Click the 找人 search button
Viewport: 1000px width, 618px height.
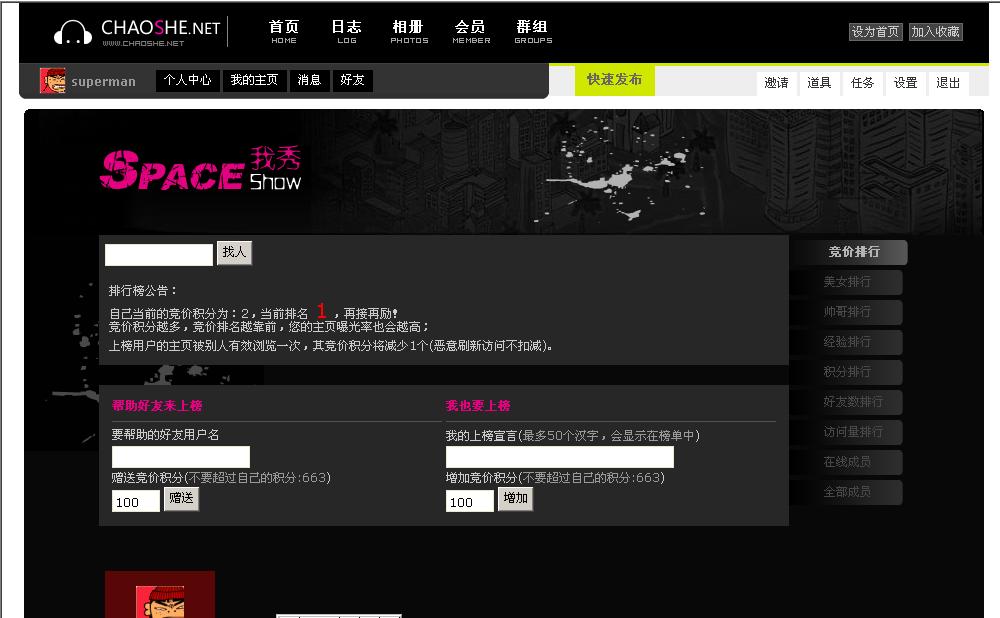click(234, 253)
